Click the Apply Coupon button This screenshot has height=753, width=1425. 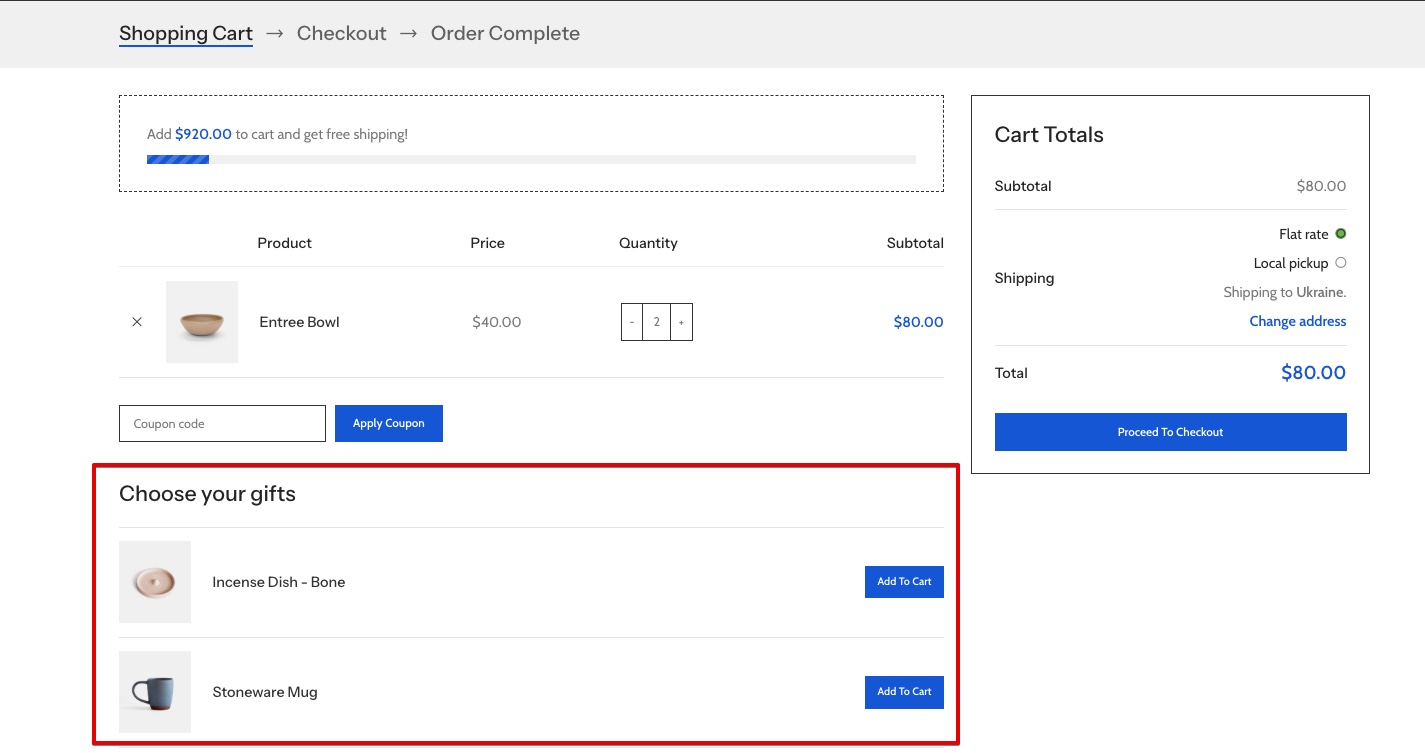tap(389, 423)
